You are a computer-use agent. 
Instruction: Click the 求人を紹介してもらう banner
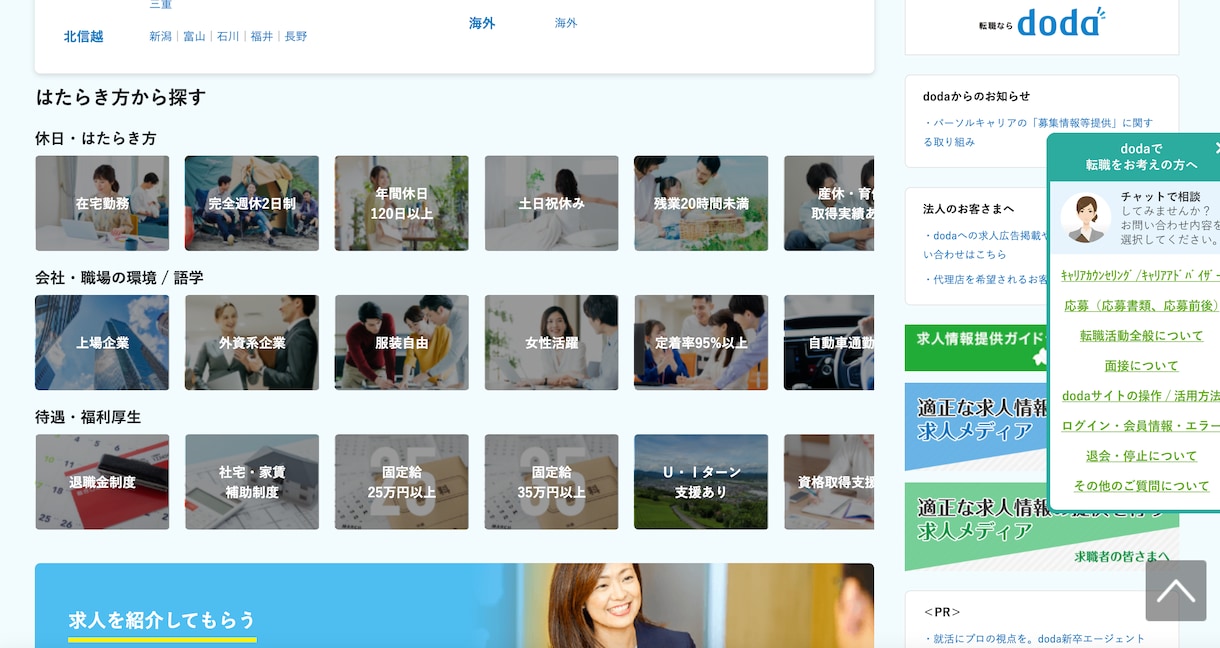(x=454, y=606)
